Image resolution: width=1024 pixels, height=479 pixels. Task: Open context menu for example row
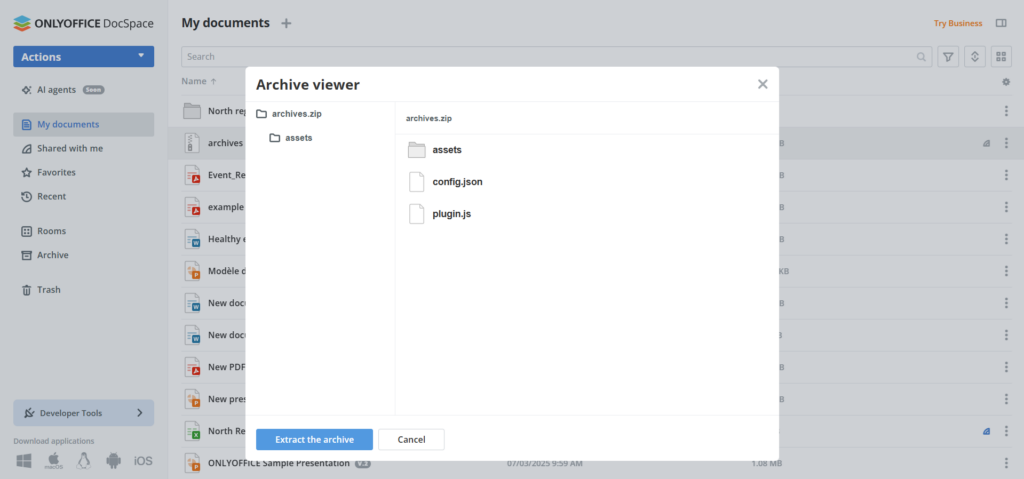pyautogui.click(x=1006, y=207)
